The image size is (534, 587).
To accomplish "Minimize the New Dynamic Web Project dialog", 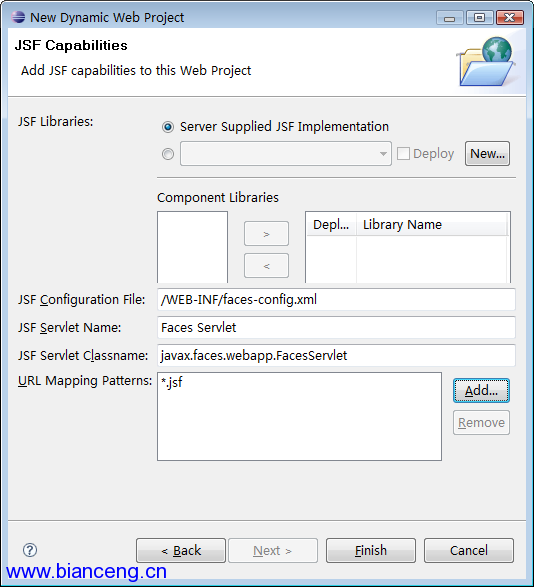I will click(x=450, y=18).
